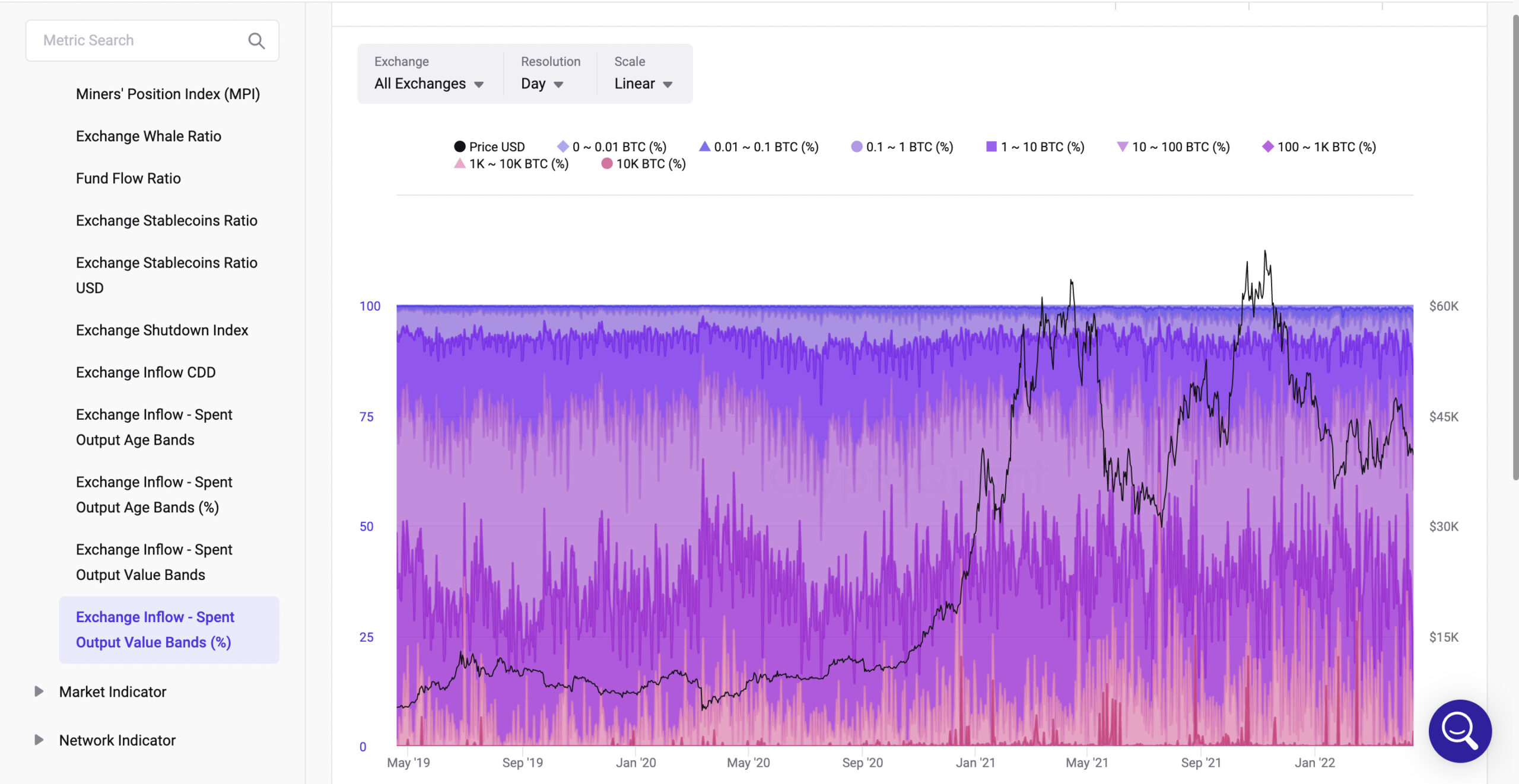Click the May '20 x-axis label

[748, 763]
